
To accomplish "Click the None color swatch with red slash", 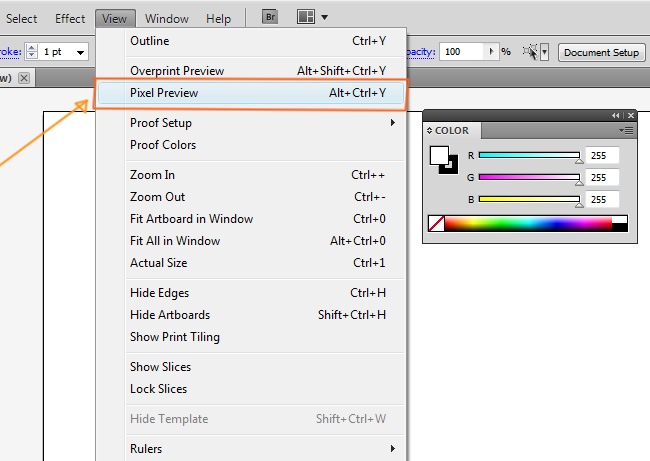I will tap(436, 224).
